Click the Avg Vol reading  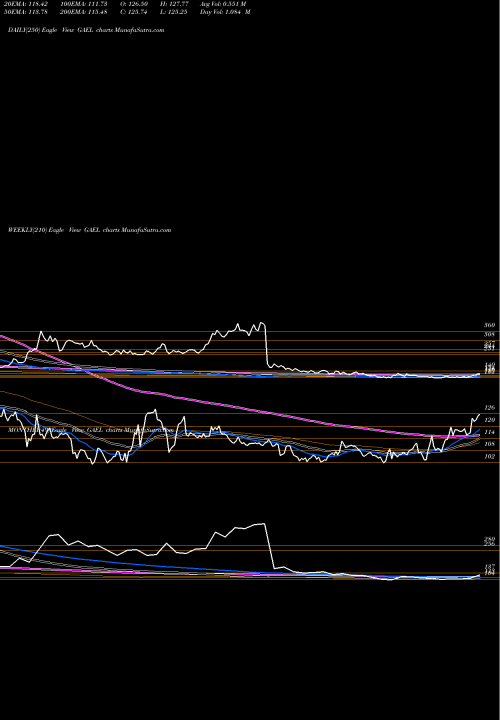click(223, 4)
